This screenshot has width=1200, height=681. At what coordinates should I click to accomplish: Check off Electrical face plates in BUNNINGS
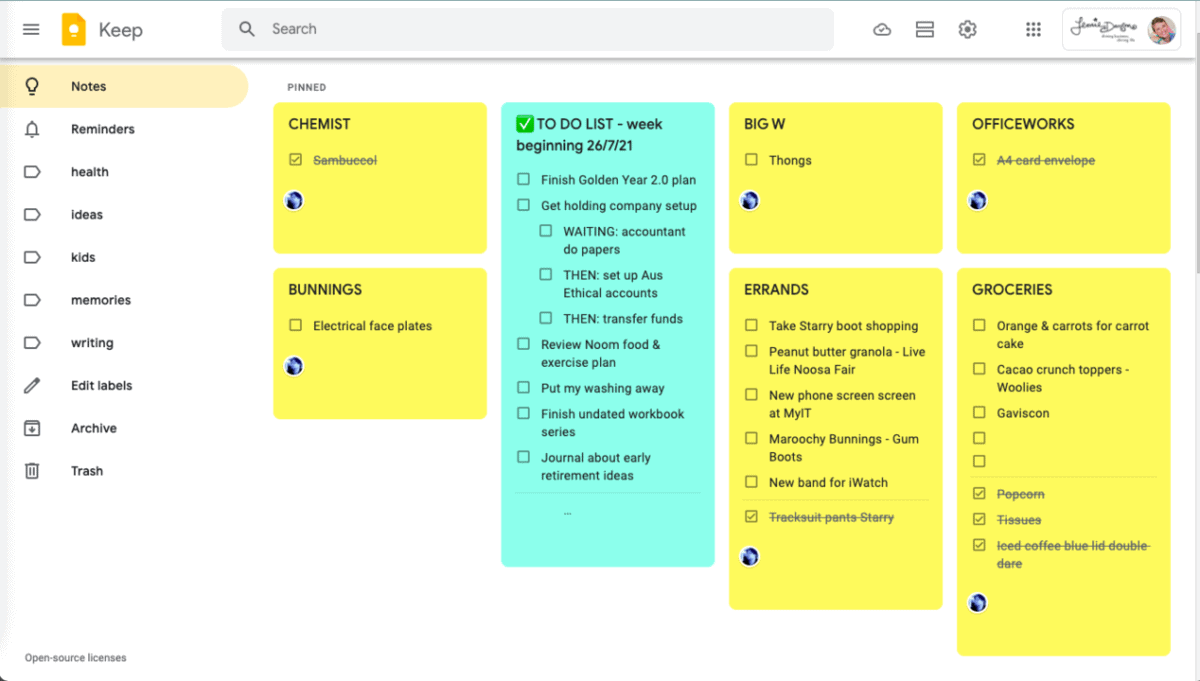point(295,325)
